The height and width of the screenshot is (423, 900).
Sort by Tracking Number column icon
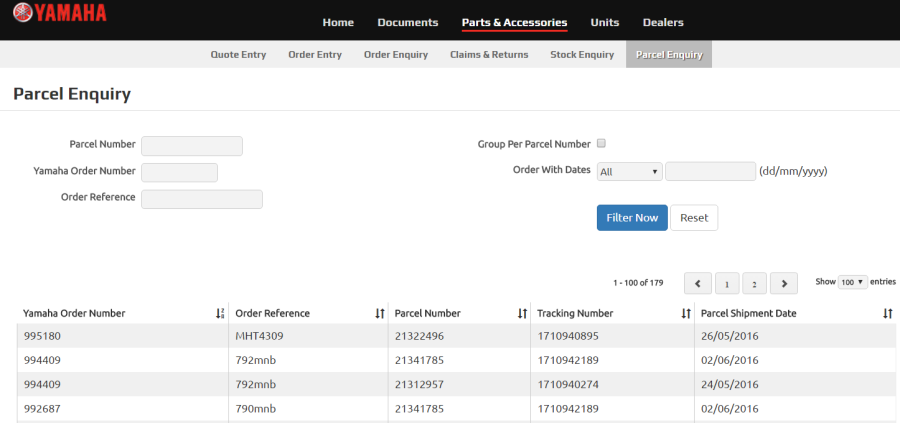click(686, 313)
